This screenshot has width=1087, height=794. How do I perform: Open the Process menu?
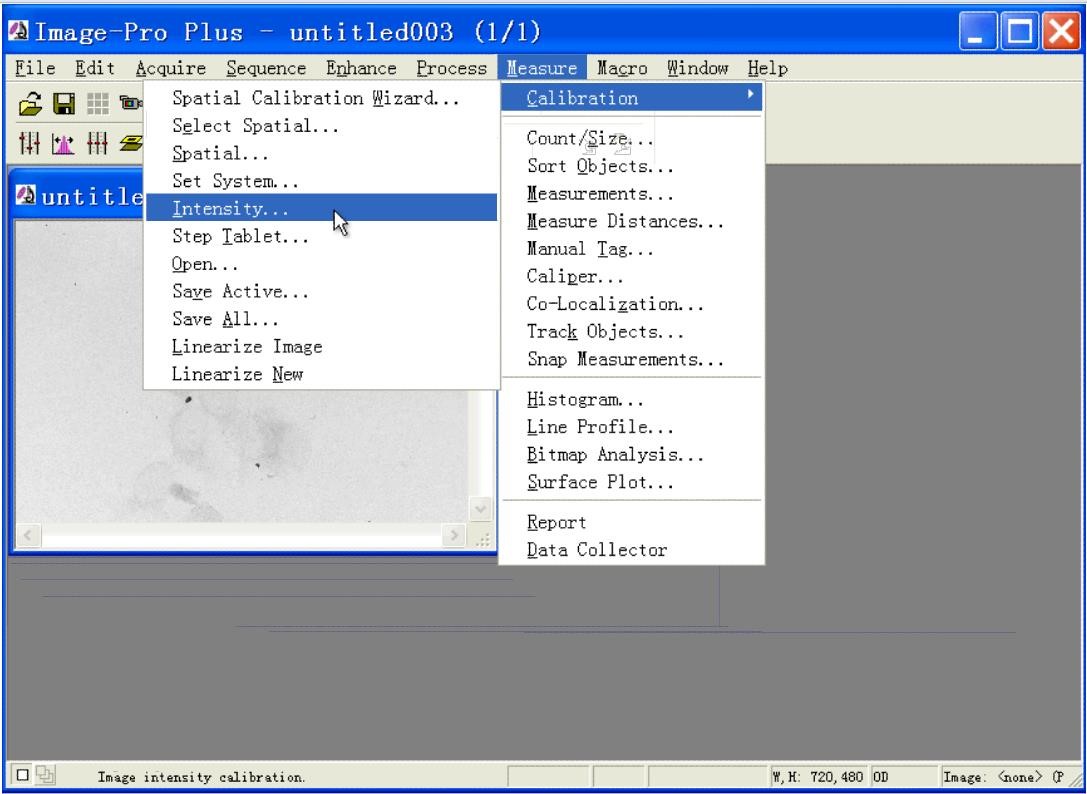451,68
